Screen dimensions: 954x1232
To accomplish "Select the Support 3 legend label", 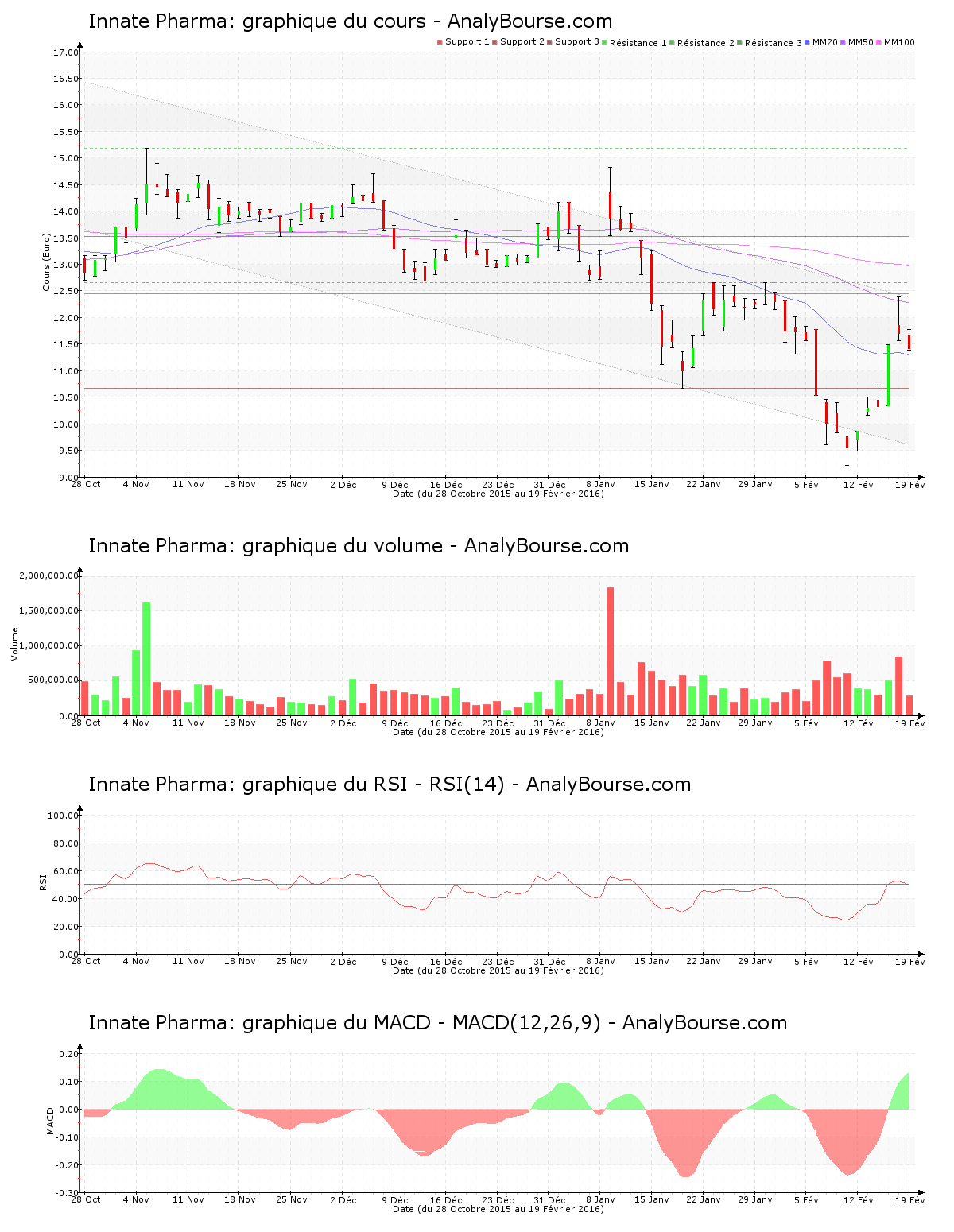I will pyautogui.click(x=577, y=42).
